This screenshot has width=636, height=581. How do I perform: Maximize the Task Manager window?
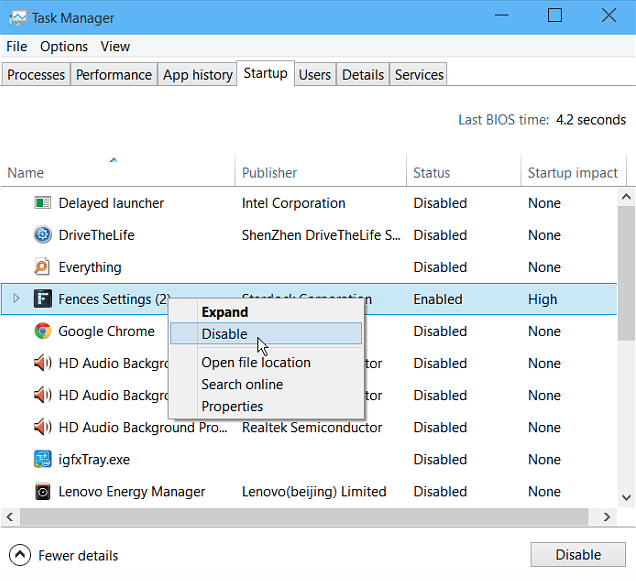[554, 16]
